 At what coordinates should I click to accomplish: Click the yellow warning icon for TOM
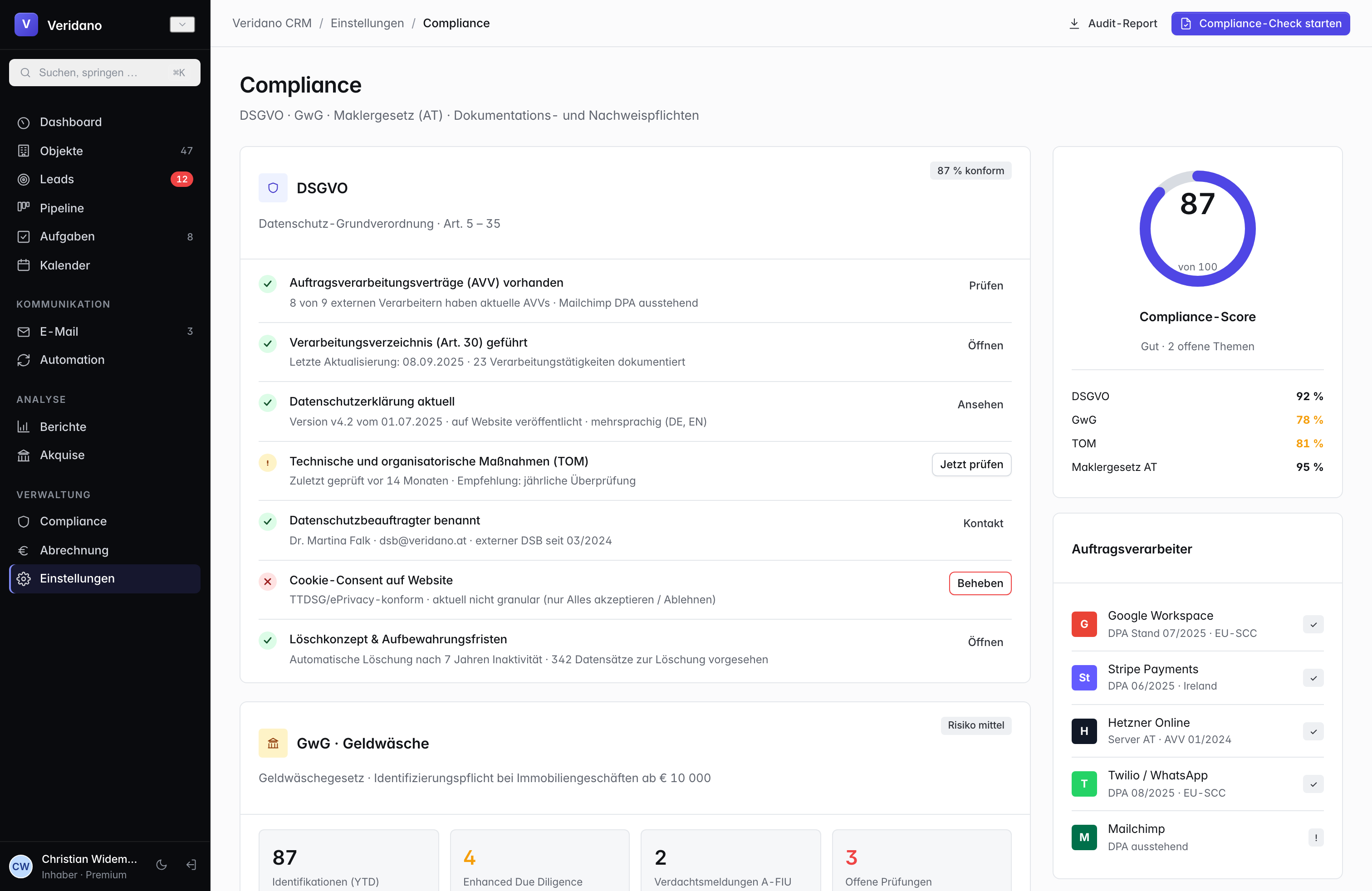268,463
